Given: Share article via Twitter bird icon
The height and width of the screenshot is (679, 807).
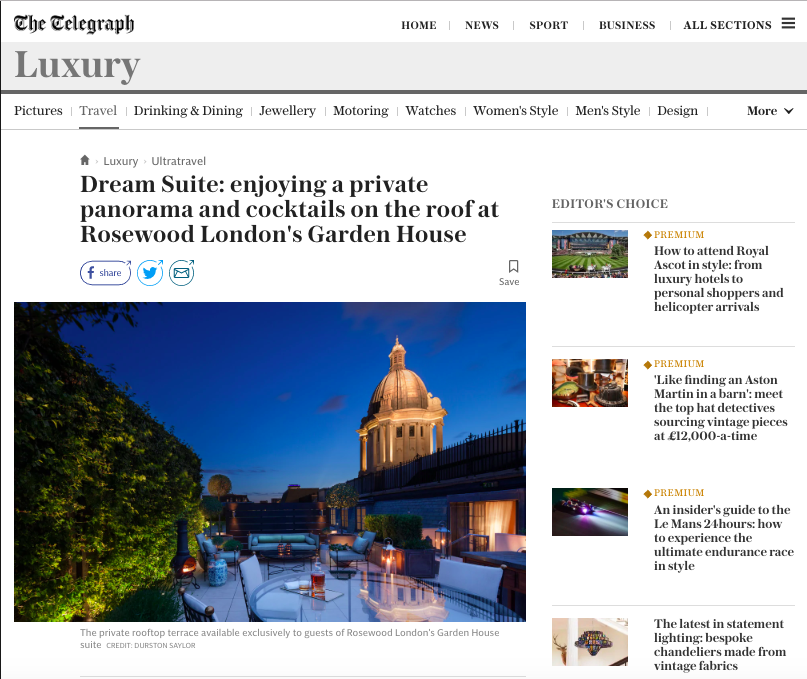Looking at the screenshot, I should [150, 273].
